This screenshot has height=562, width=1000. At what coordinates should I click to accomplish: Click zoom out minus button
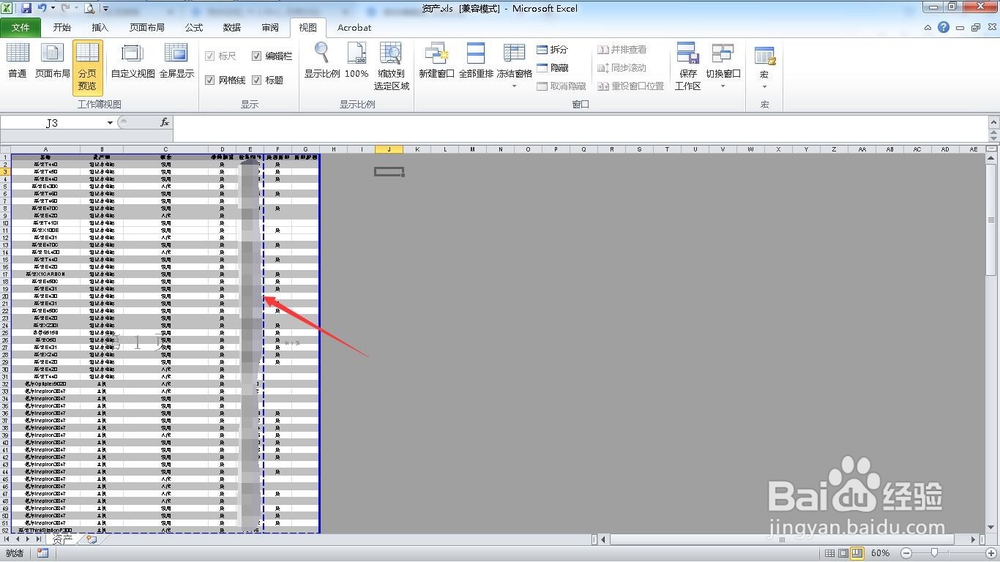(906, 553)
